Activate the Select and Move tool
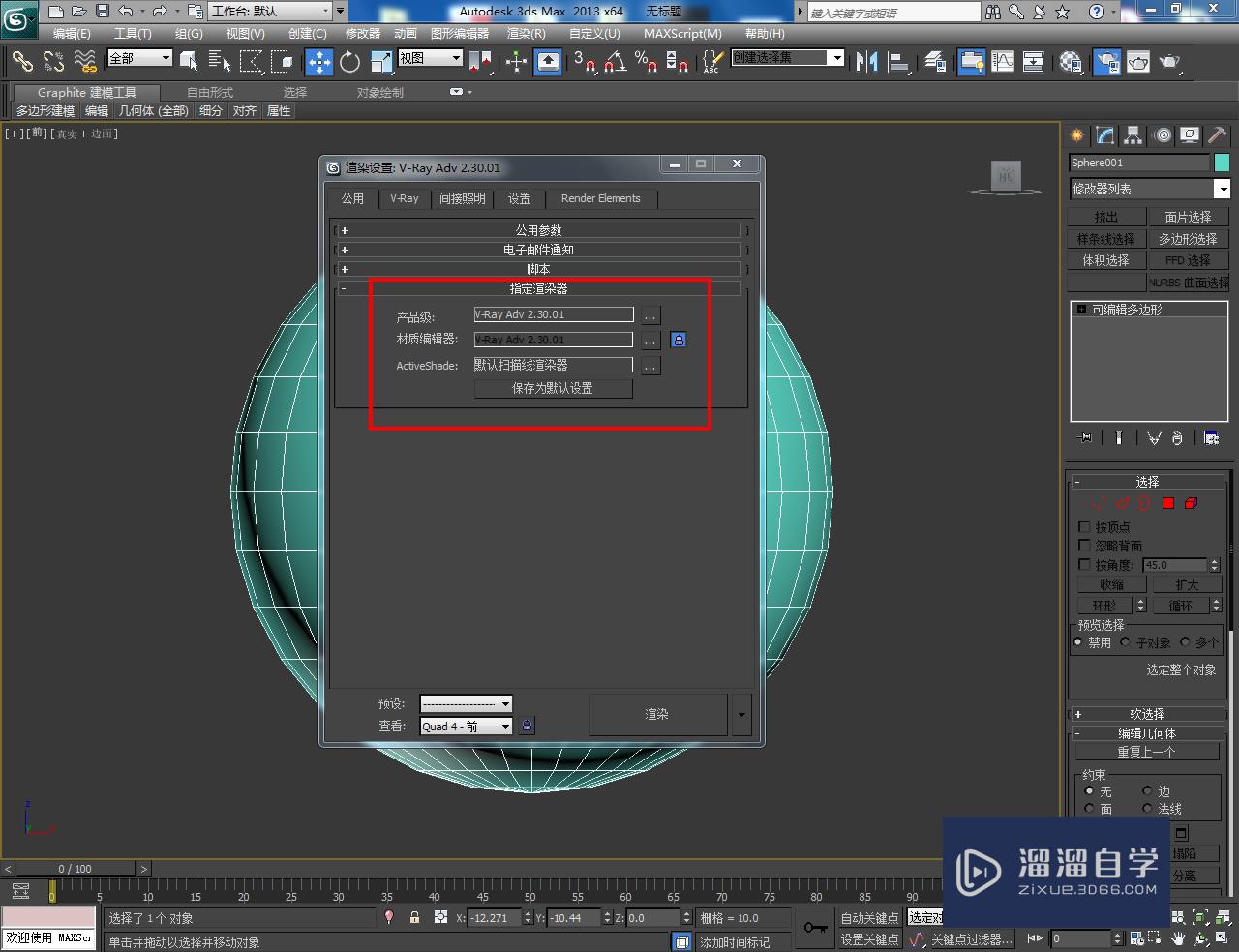 pos(318,62)
